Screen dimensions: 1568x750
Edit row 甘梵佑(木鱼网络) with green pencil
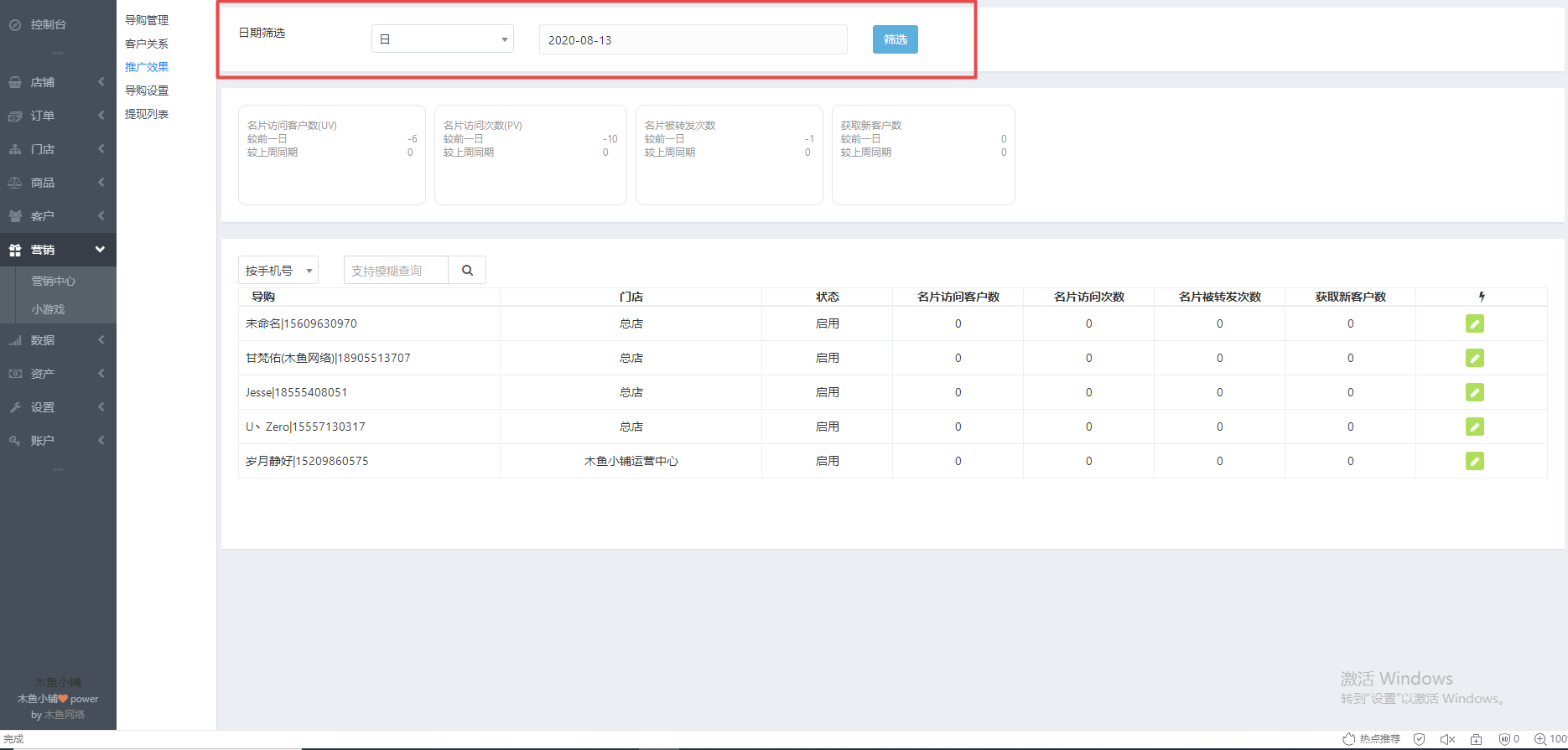pos(1475,358)
